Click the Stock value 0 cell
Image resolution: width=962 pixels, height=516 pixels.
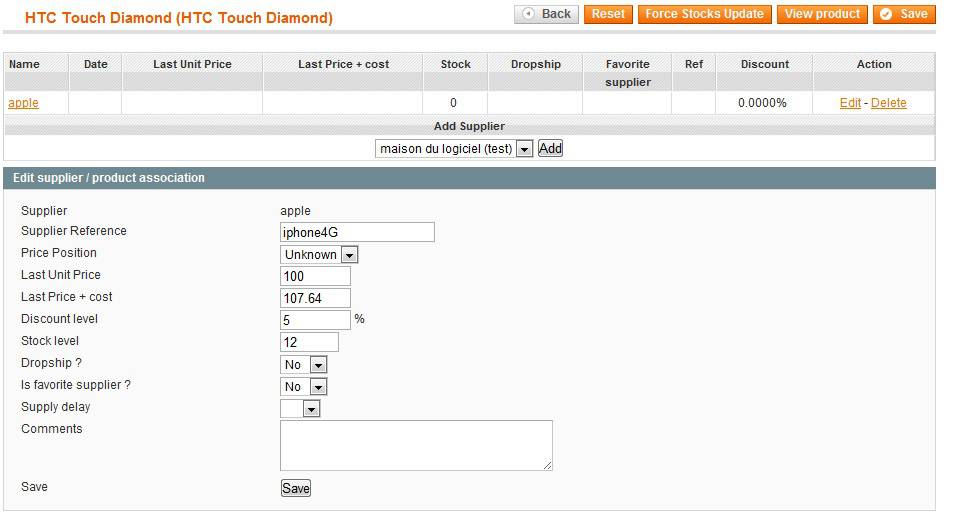[x=453, y=102]
